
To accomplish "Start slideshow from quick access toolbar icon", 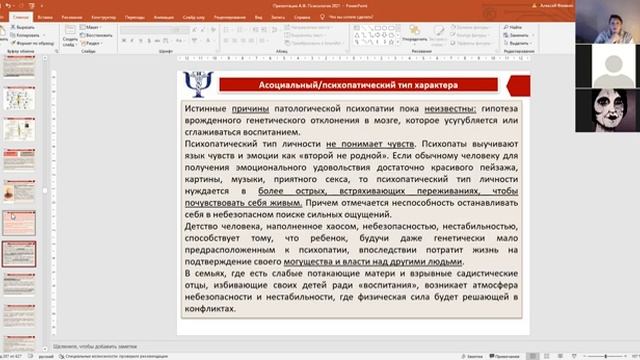I will [x=32, y=6].
